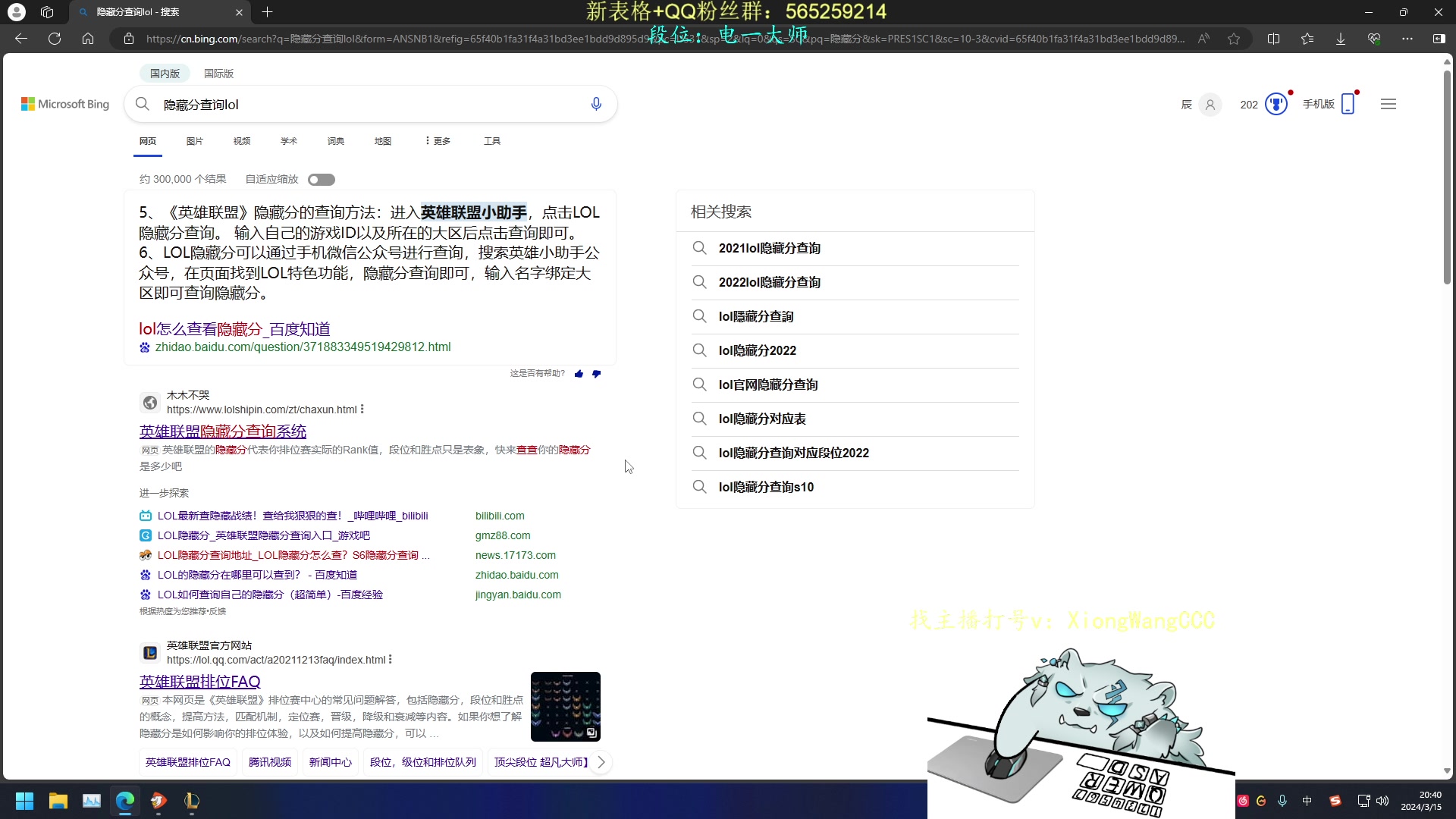Image resolution: width=1456 pixels, height=819 pixels.
Task: Open the NetEase Cloud Music tray icon
Action: (1243, 801)
